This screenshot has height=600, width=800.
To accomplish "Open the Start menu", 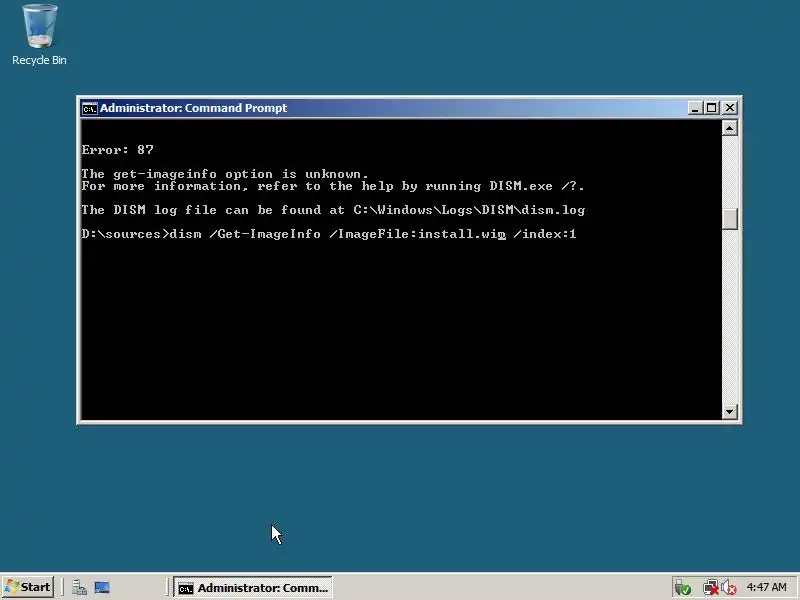I will (28, 587).
